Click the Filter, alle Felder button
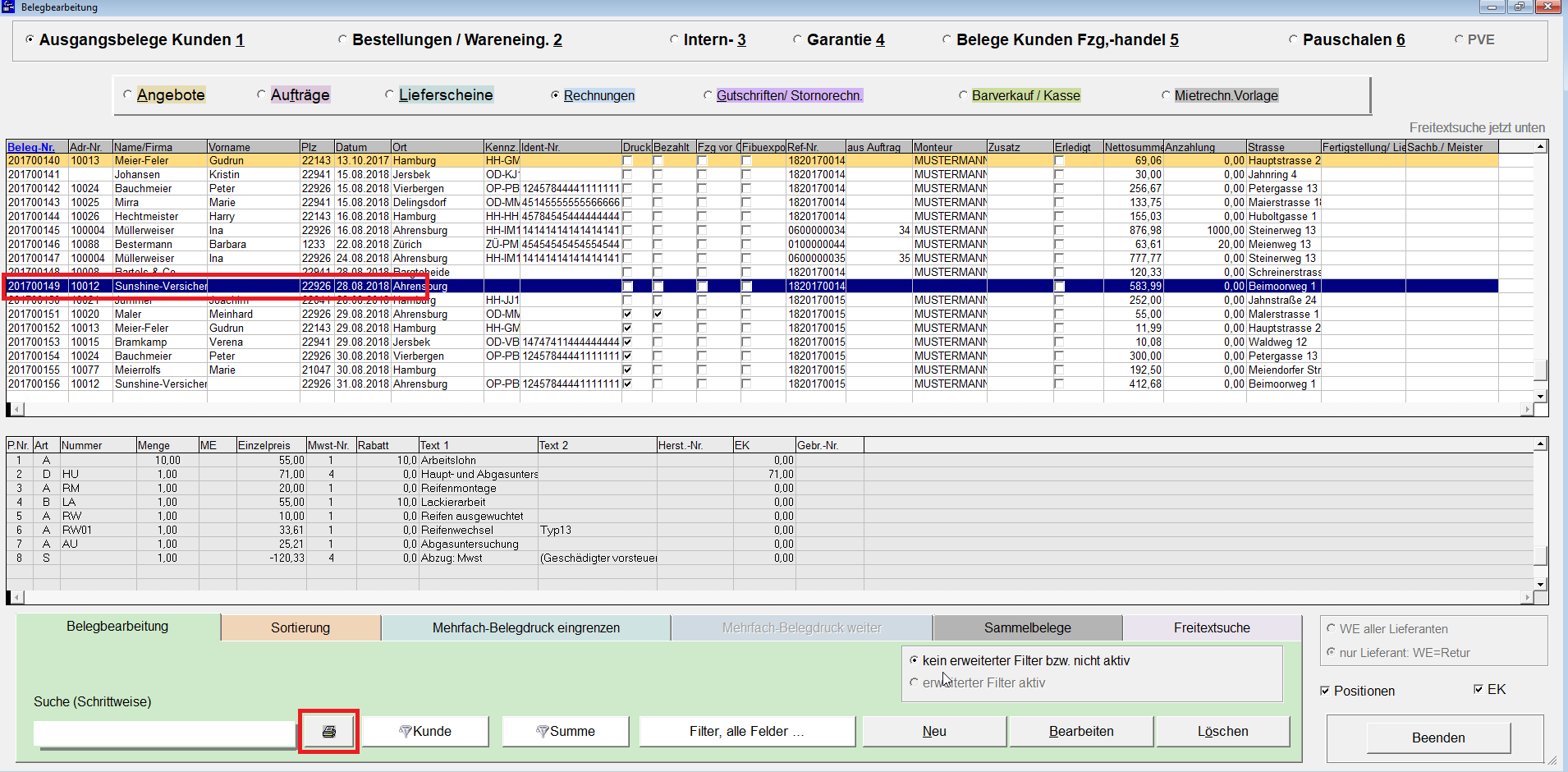The image size is (1568, 772). point(747,731)
